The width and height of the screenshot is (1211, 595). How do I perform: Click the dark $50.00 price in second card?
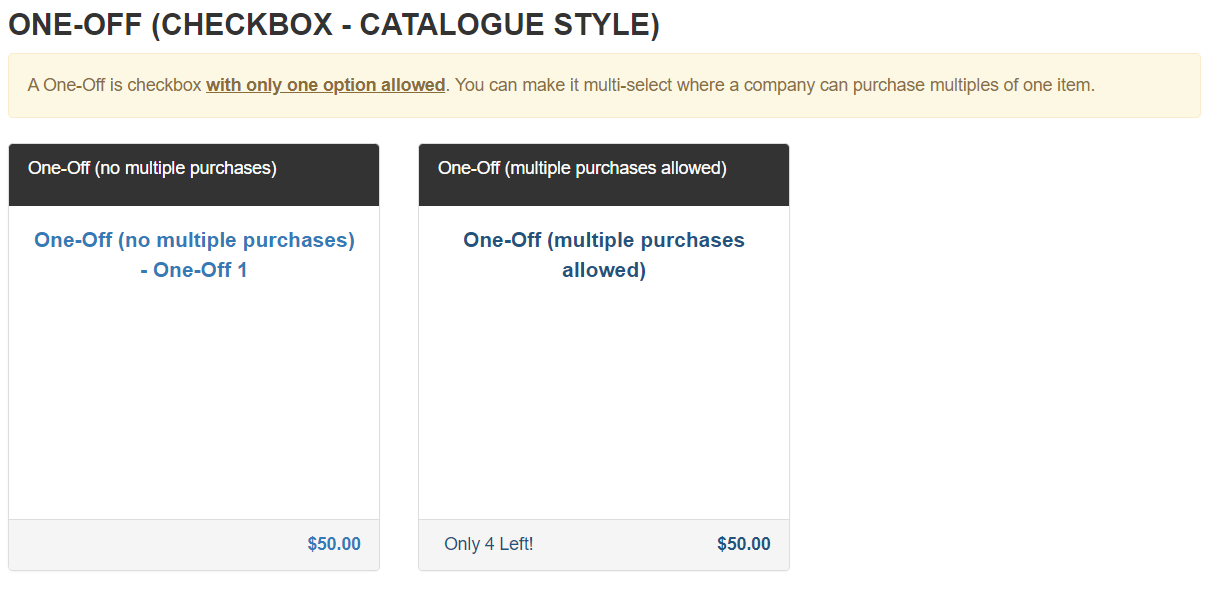click(x=744, y=545)
